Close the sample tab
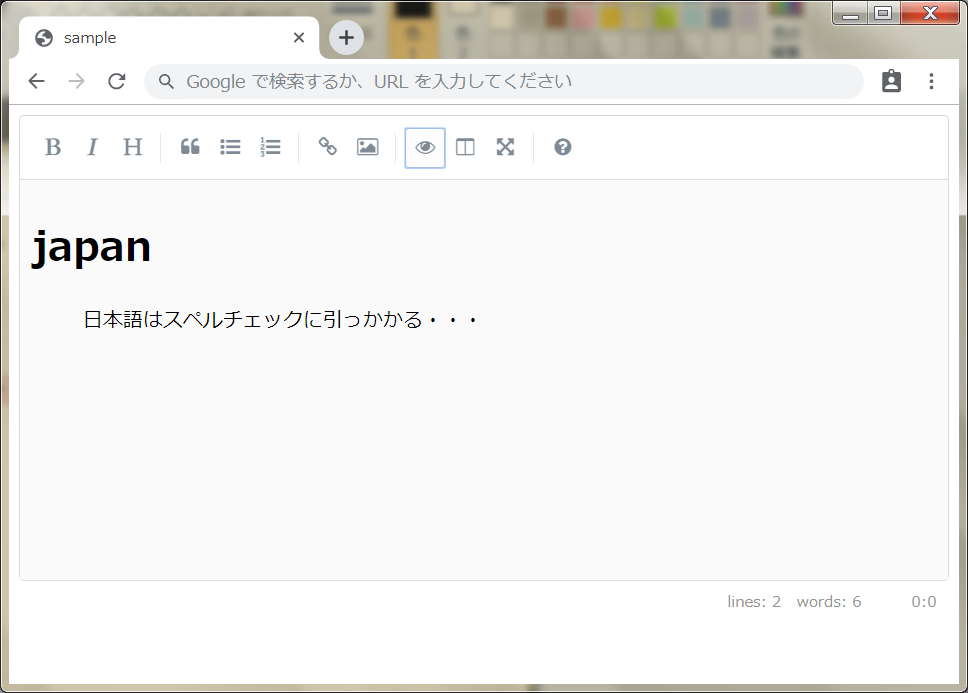The width and height of the screenshot is (968, 693). click(298, 37)
